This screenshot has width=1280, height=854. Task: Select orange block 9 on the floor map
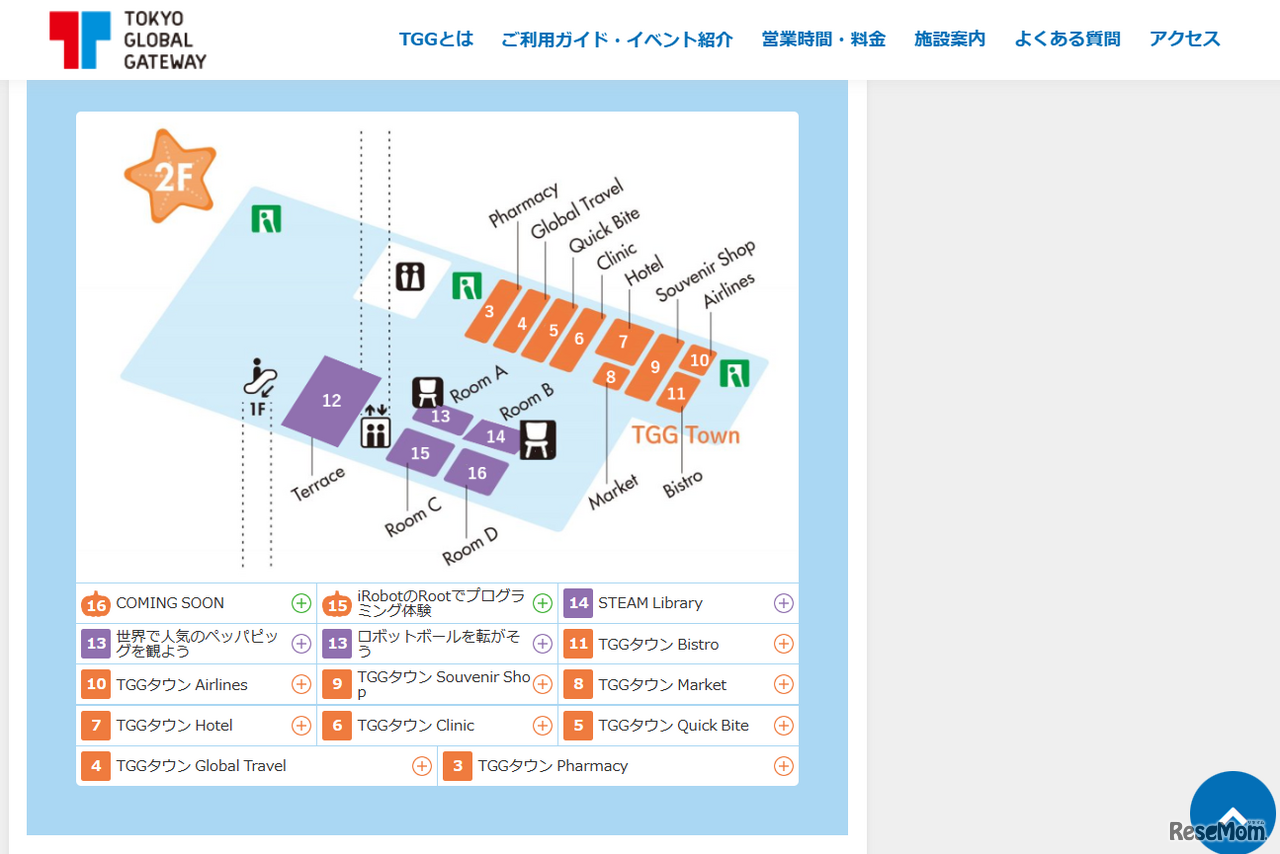tap(656, 367)
